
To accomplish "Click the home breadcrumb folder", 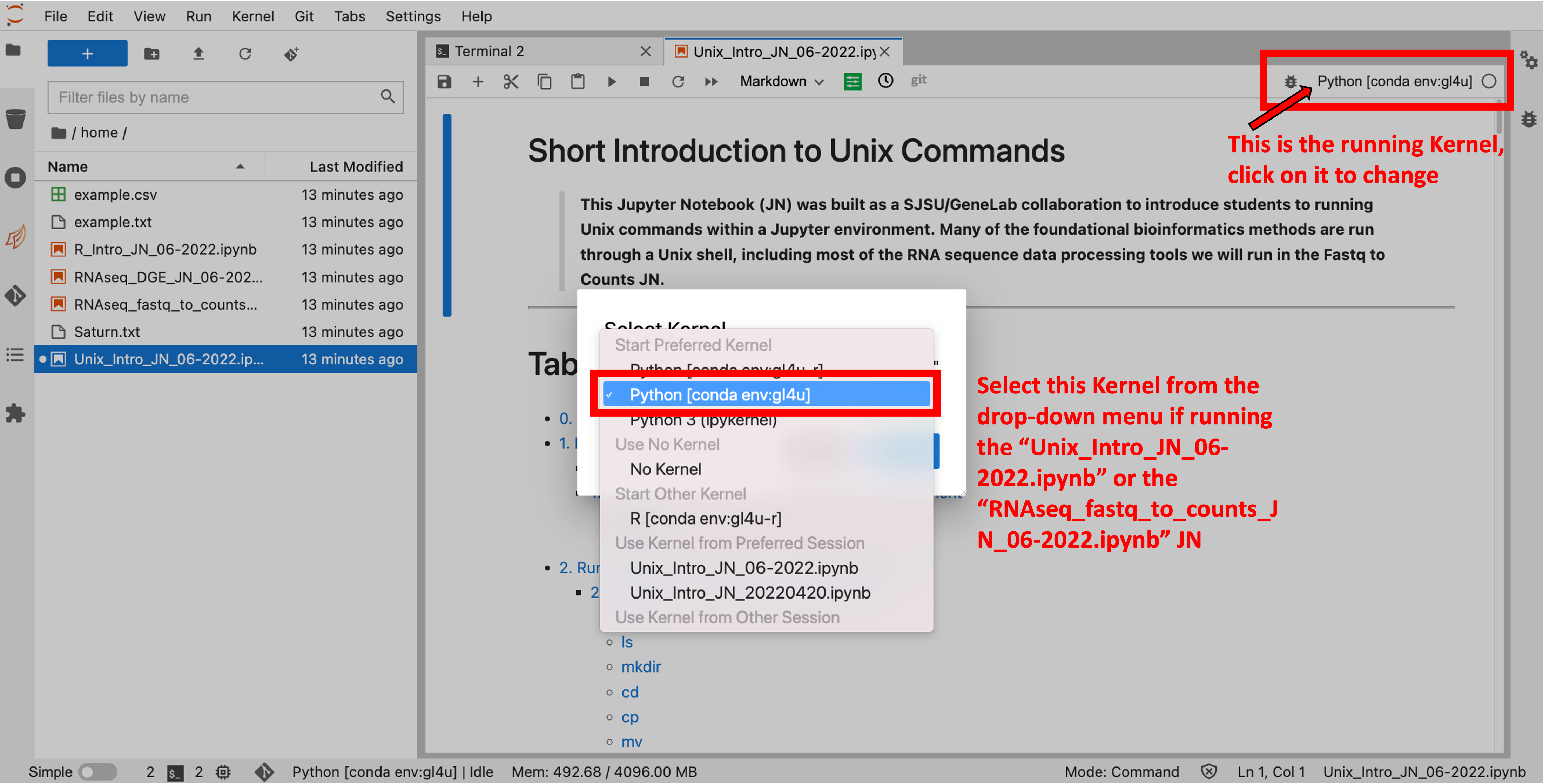I will 99,133.
